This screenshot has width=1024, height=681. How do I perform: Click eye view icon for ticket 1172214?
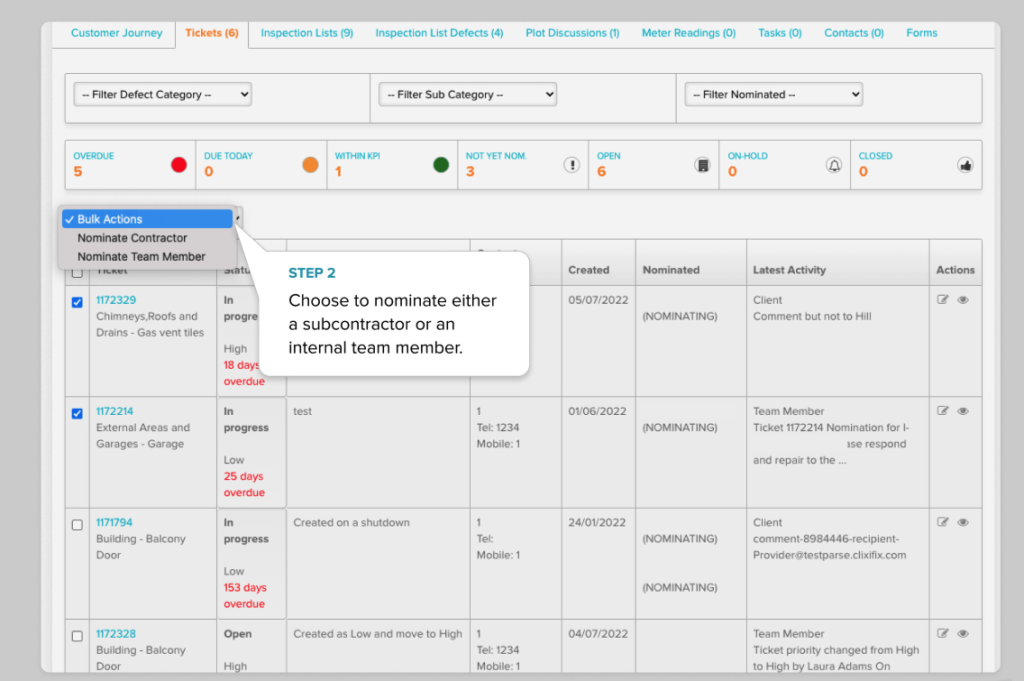963,411
